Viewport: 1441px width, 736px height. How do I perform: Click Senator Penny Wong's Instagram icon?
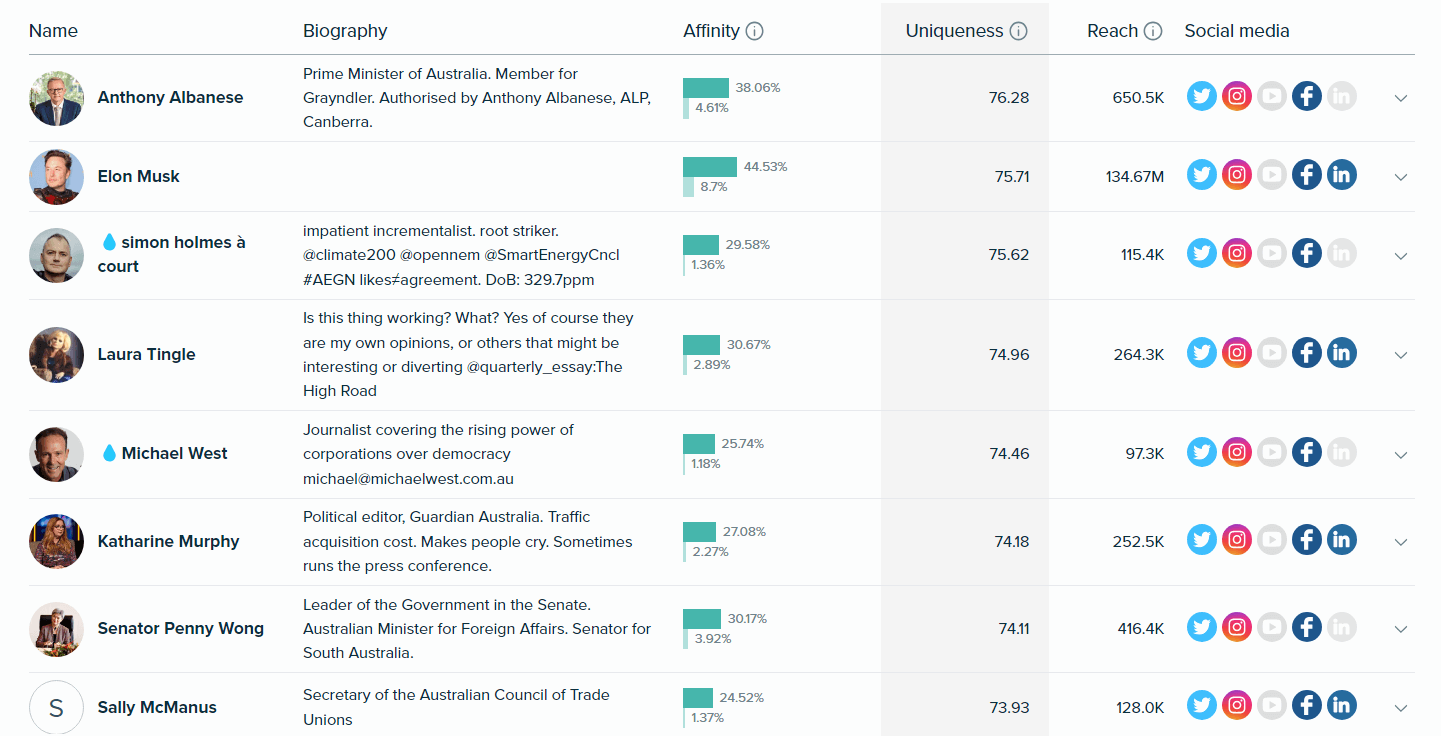coord(1237,627)
